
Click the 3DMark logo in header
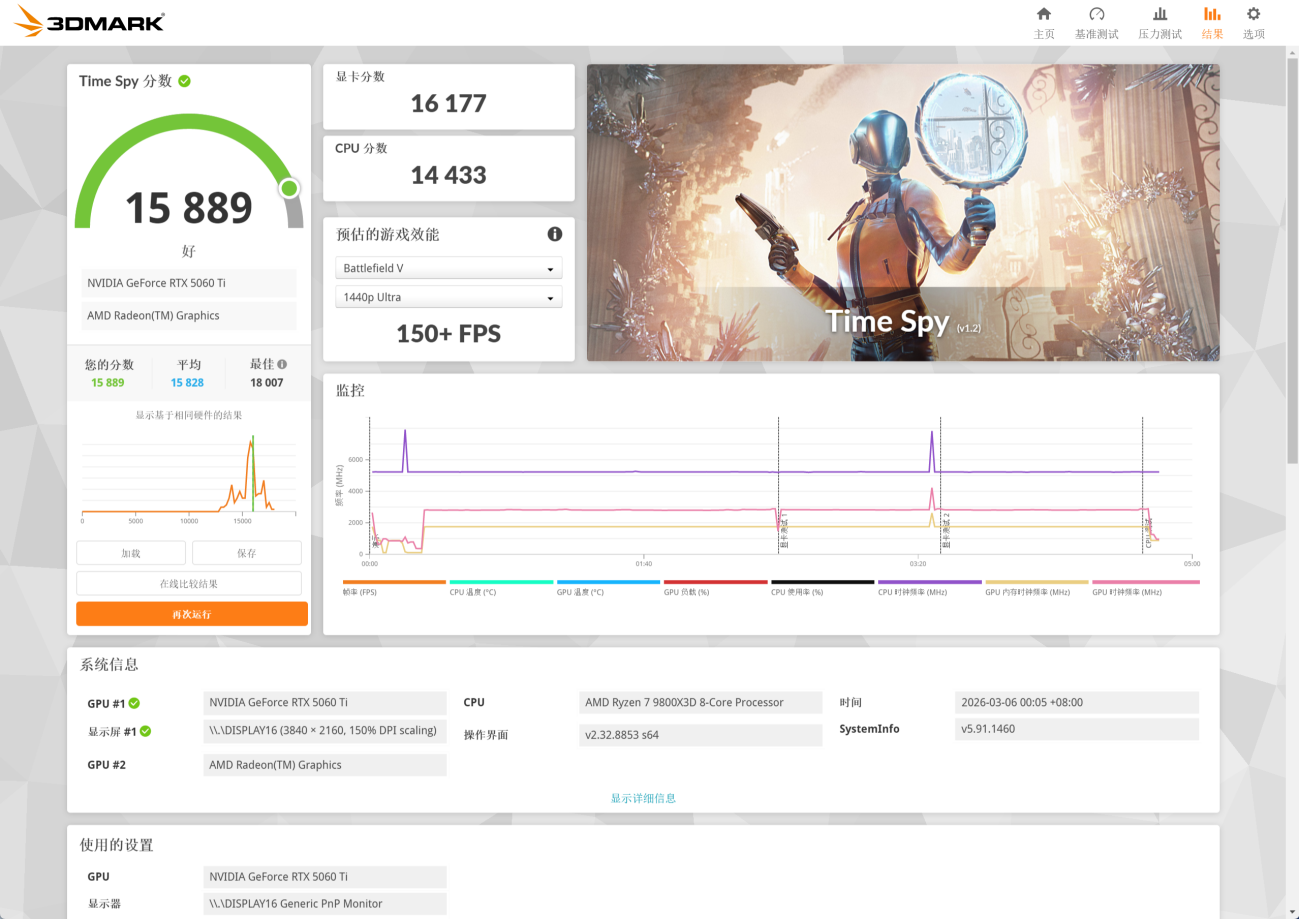[x=90, y=22]
